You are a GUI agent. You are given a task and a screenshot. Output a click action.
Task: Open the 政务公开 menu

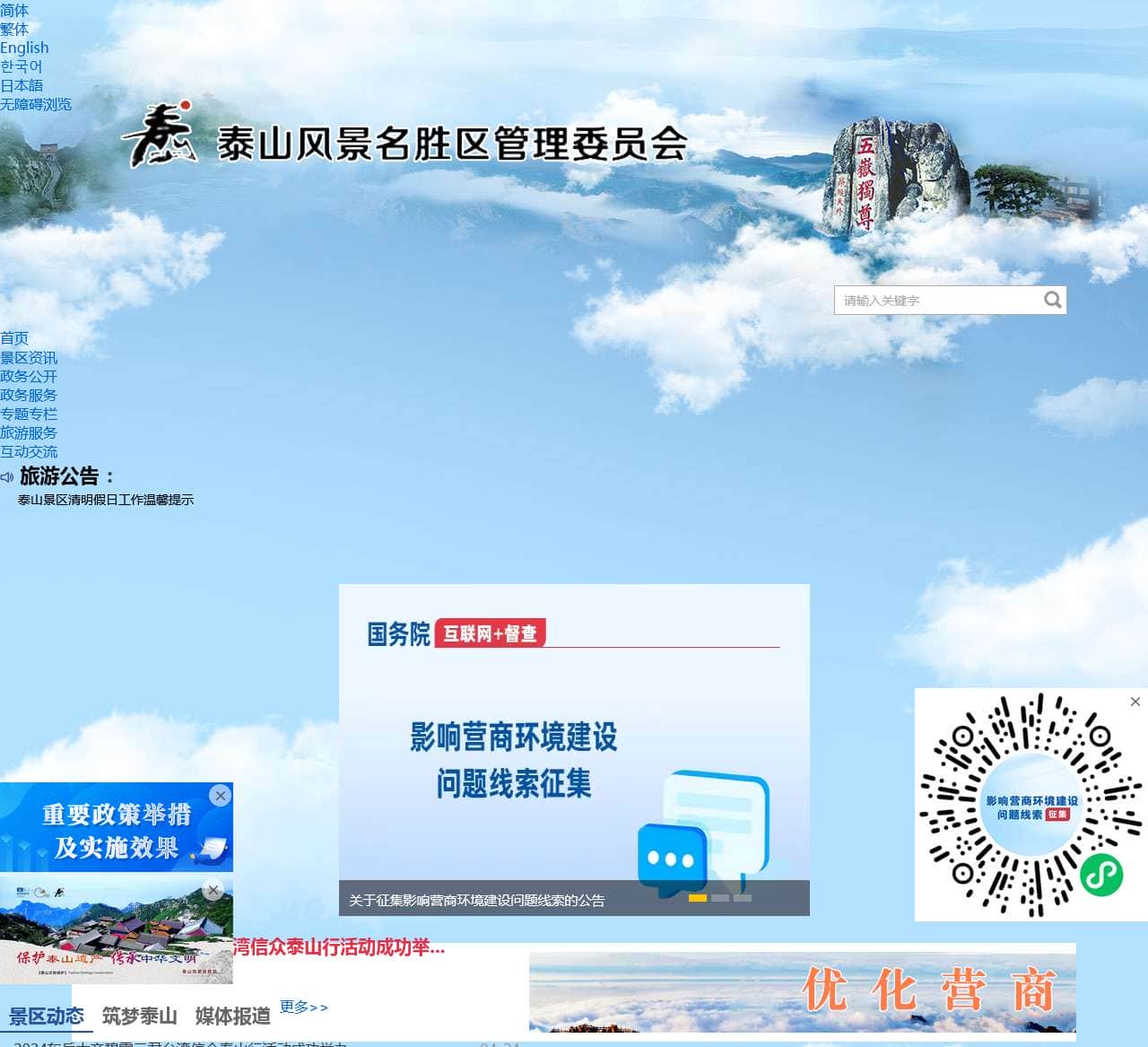[29, 376]
